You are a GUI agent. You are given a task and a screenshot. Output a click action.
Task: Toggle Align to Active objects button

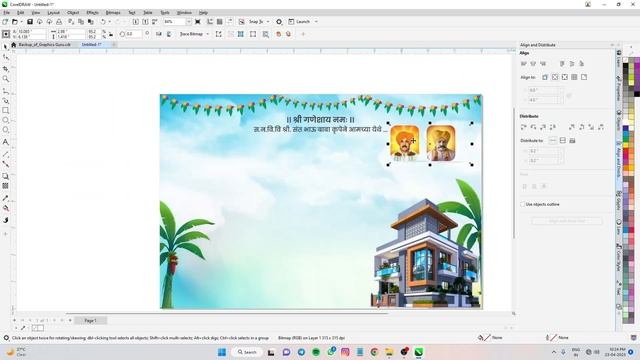pos(545,77)
